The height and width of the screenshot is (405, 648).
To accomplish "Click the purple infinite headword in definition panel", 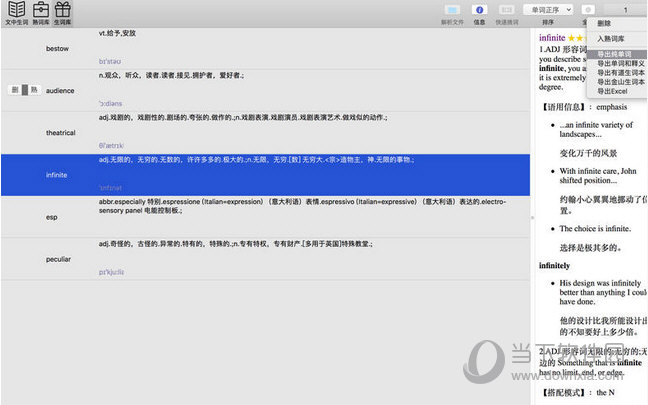I will click(552, 38).
